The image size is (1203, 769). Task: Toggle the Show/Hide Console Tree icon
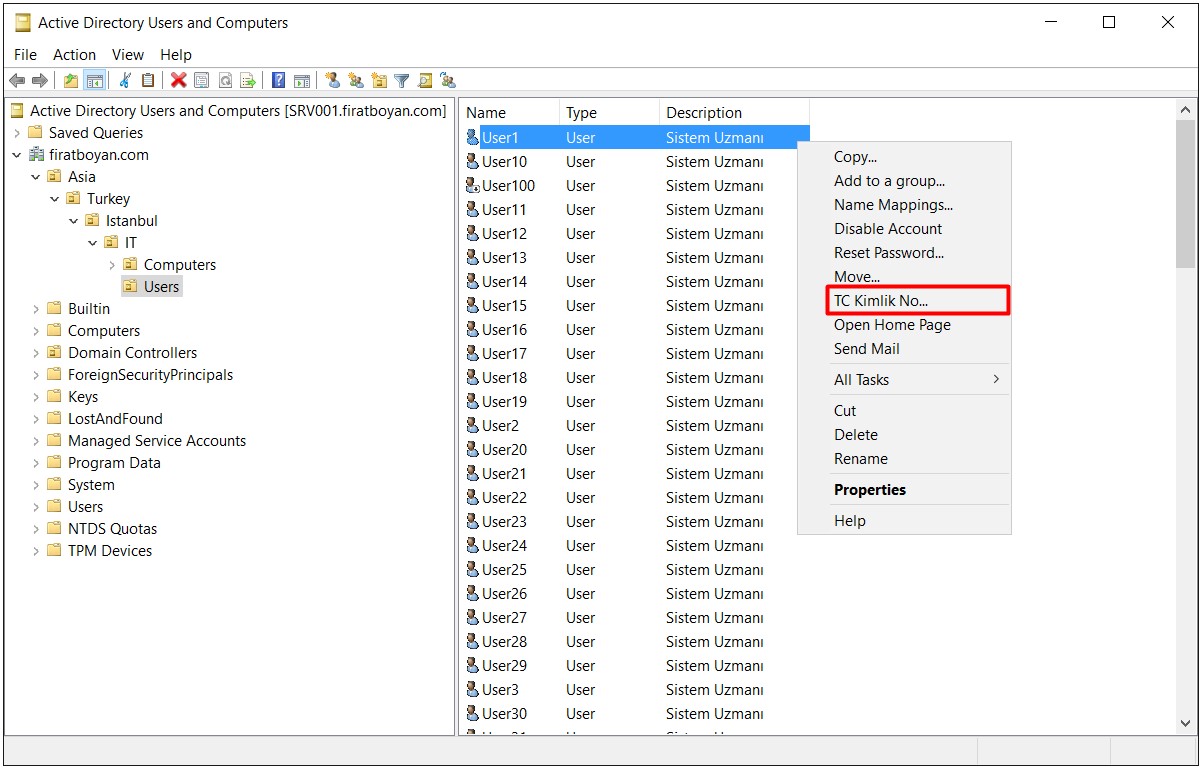(95, 81)
